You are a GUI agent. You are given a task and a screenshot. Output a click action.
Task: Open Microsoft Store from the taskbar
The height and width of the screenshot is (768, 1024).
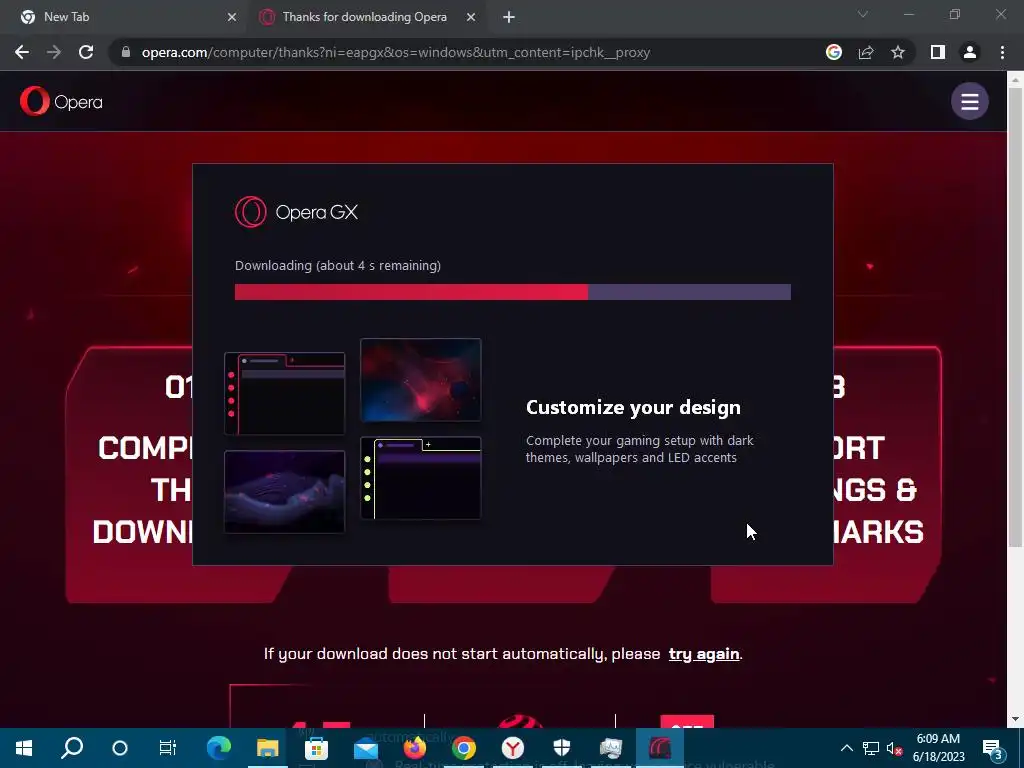316,748
